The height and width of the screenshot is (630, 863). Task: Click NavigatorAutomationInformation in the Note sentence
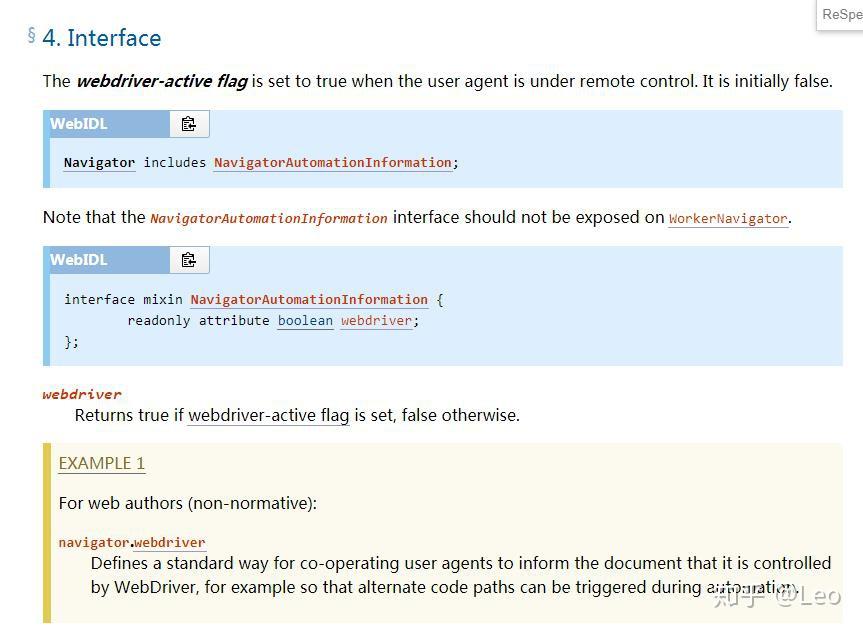[x=268, y=218]
